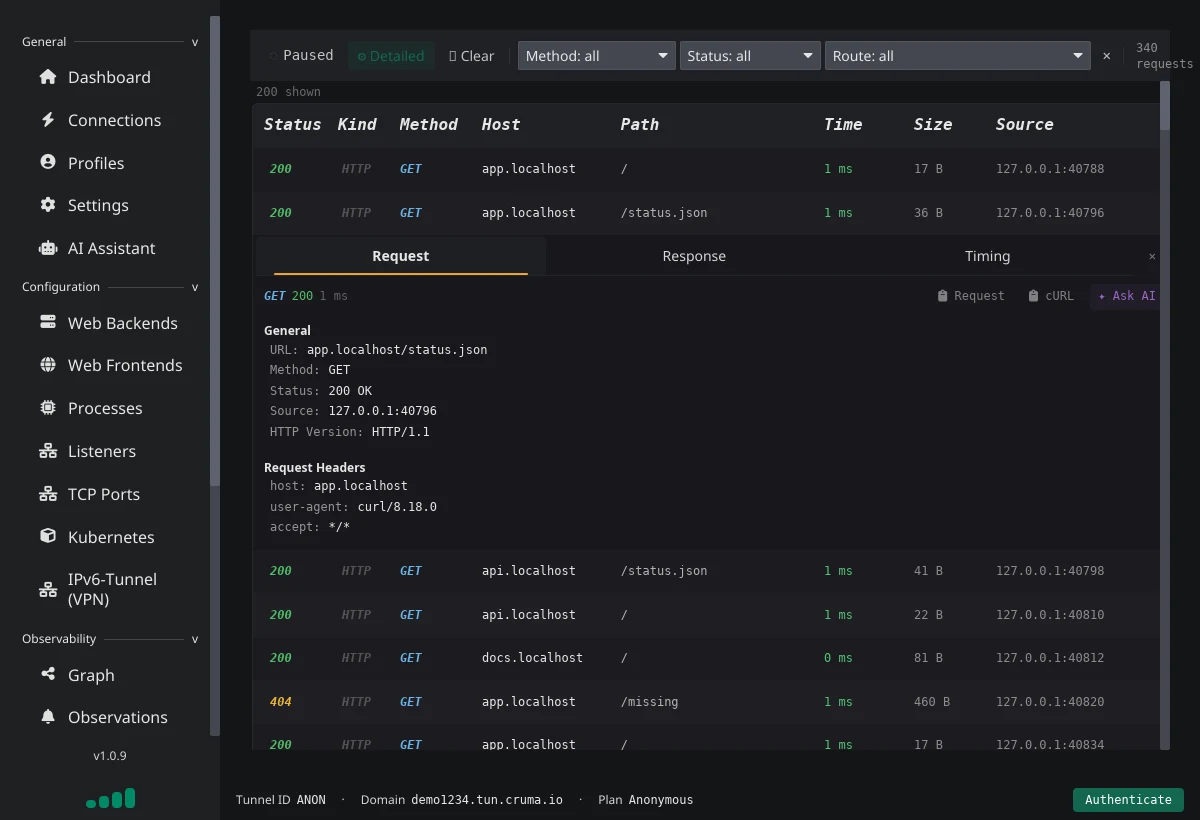Click the Source value 127.0.0.1:40796 in details
This screenshot has height=820, width=1200.
pos(382,411)
